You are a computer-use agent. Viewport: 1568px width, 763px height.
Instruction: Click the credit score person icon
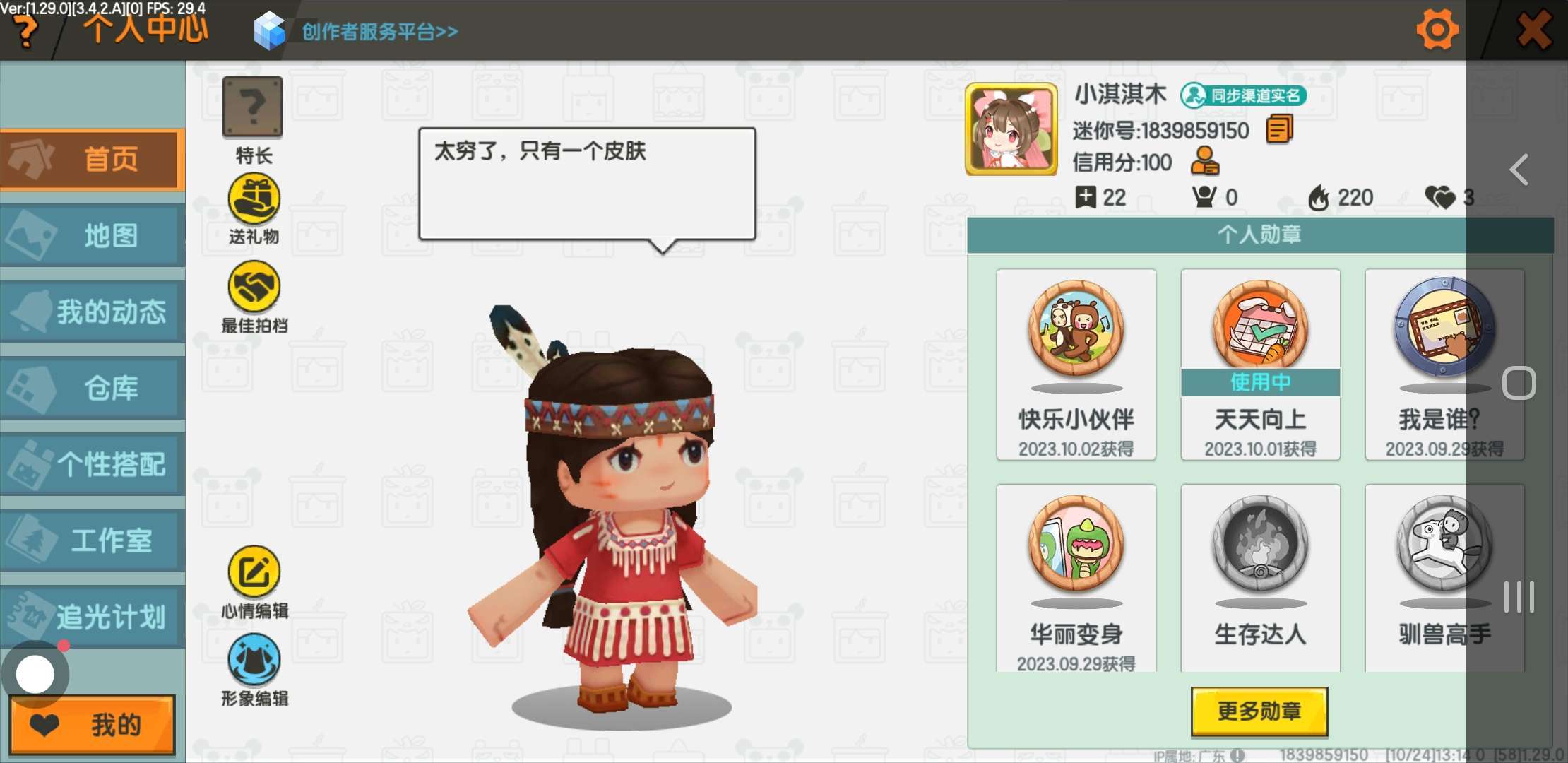1205,161
